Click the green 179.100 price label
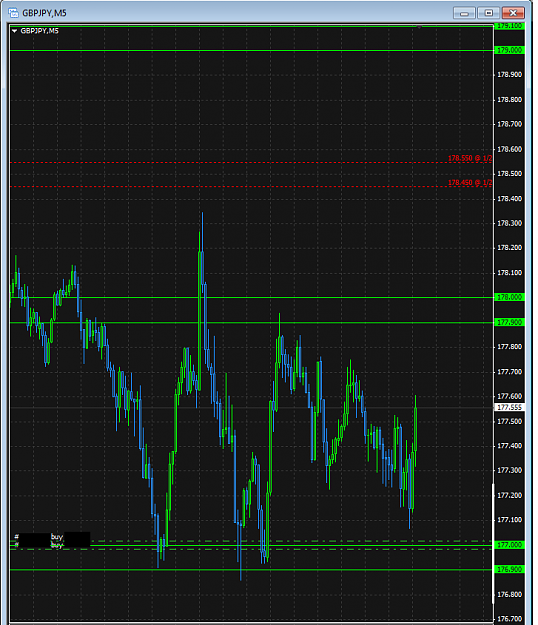Viewport: 538px width, 625px height. 510,26
